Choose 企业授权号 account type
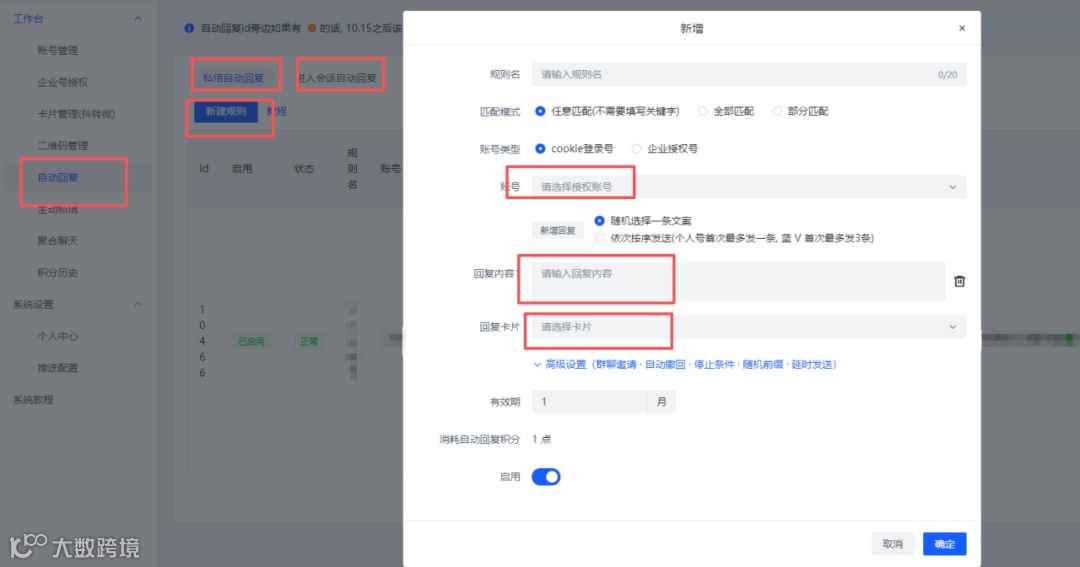 (636, 148)
